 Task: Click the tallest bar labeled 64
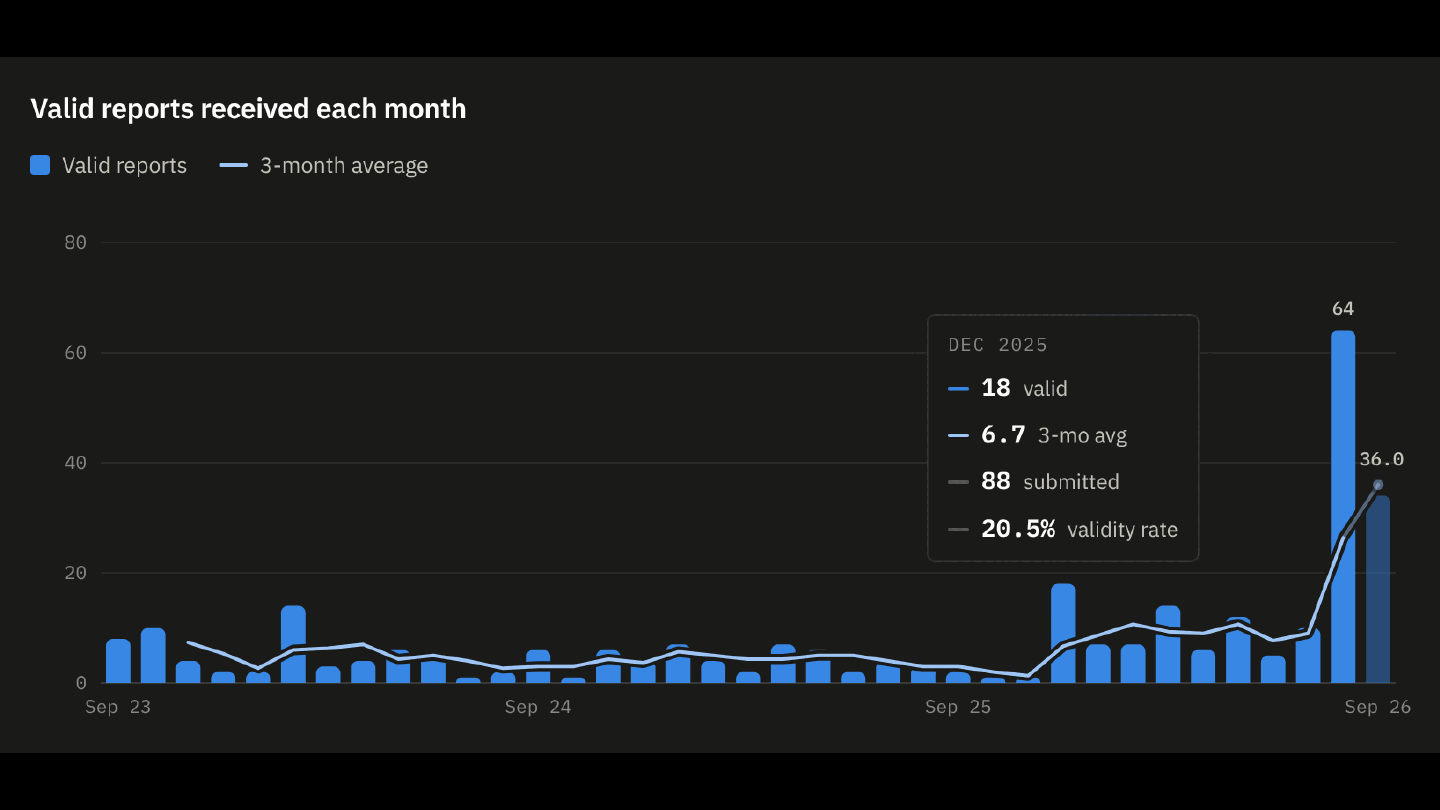(x=1343, y=507)
